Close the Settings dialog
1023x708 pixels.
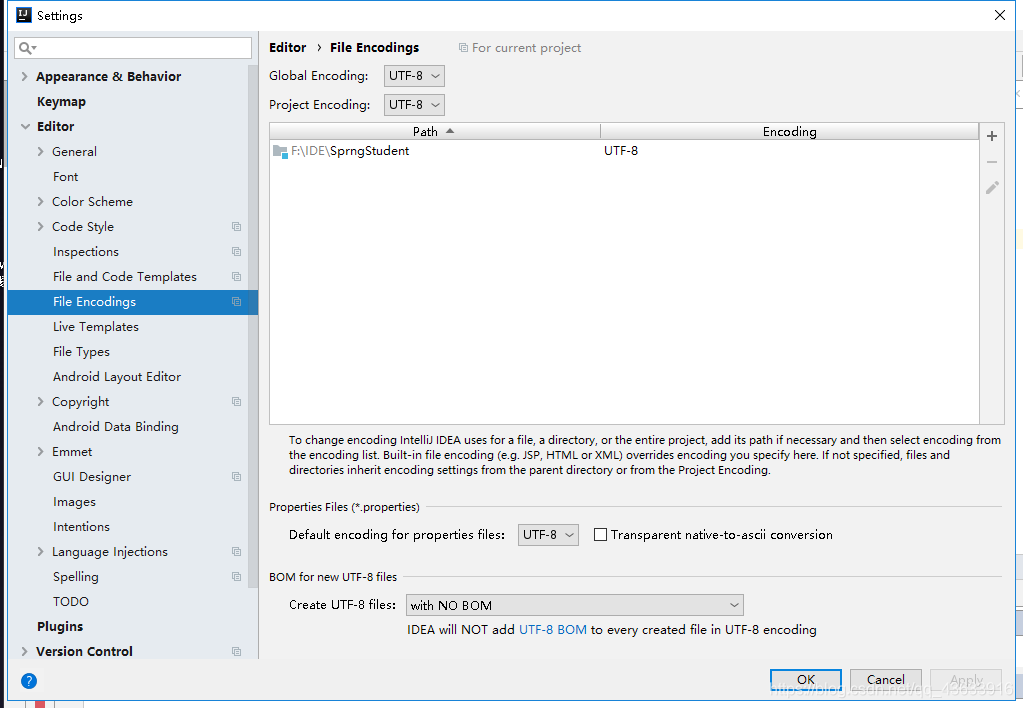(x=1000, y=15)
